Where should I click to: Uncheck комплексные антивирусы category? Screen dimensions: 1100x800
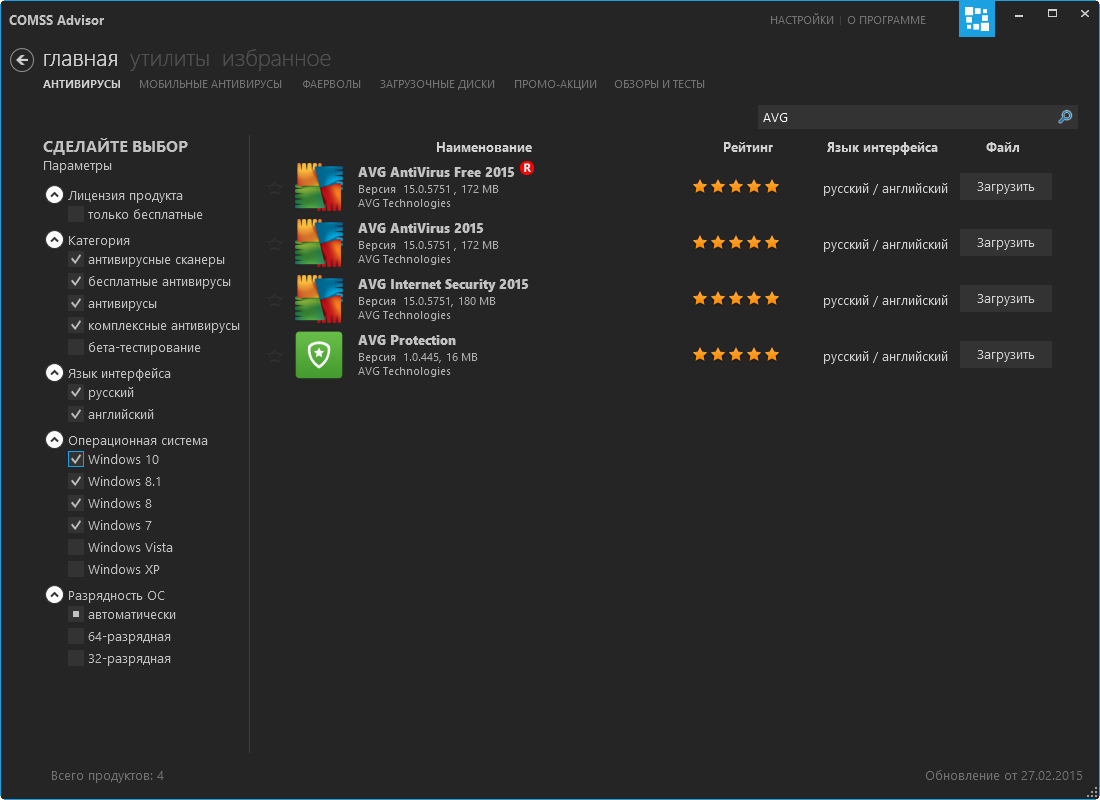coord(76,325)
